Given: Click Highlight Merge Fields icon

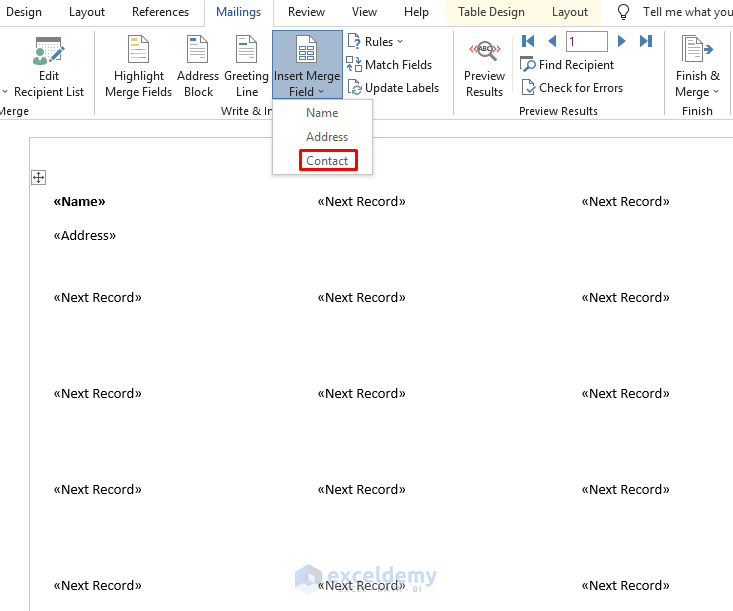Looking at the screenshot, I should click(x=138, y=50).
